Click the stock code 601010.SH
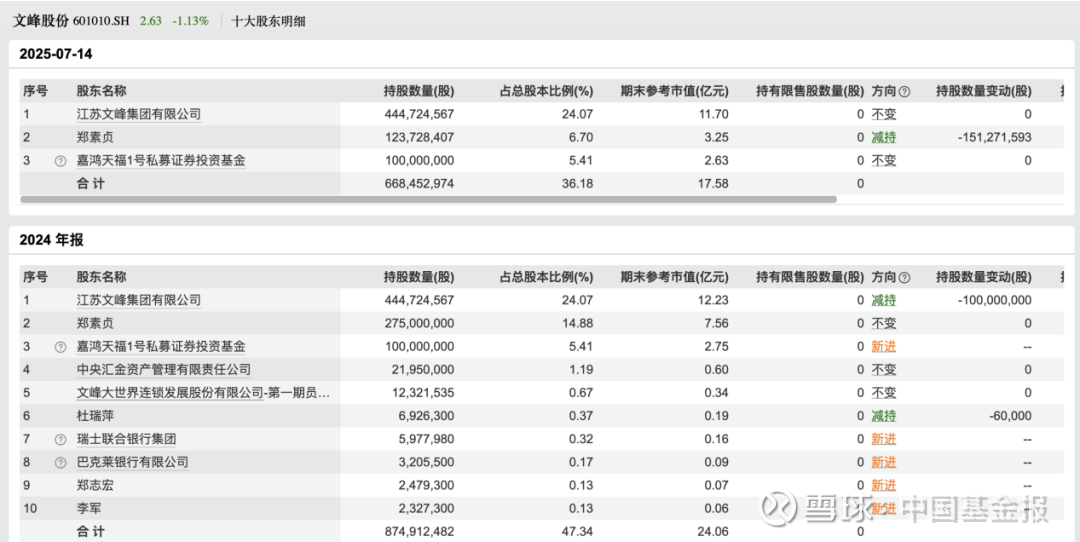 [x=101, y=21]
